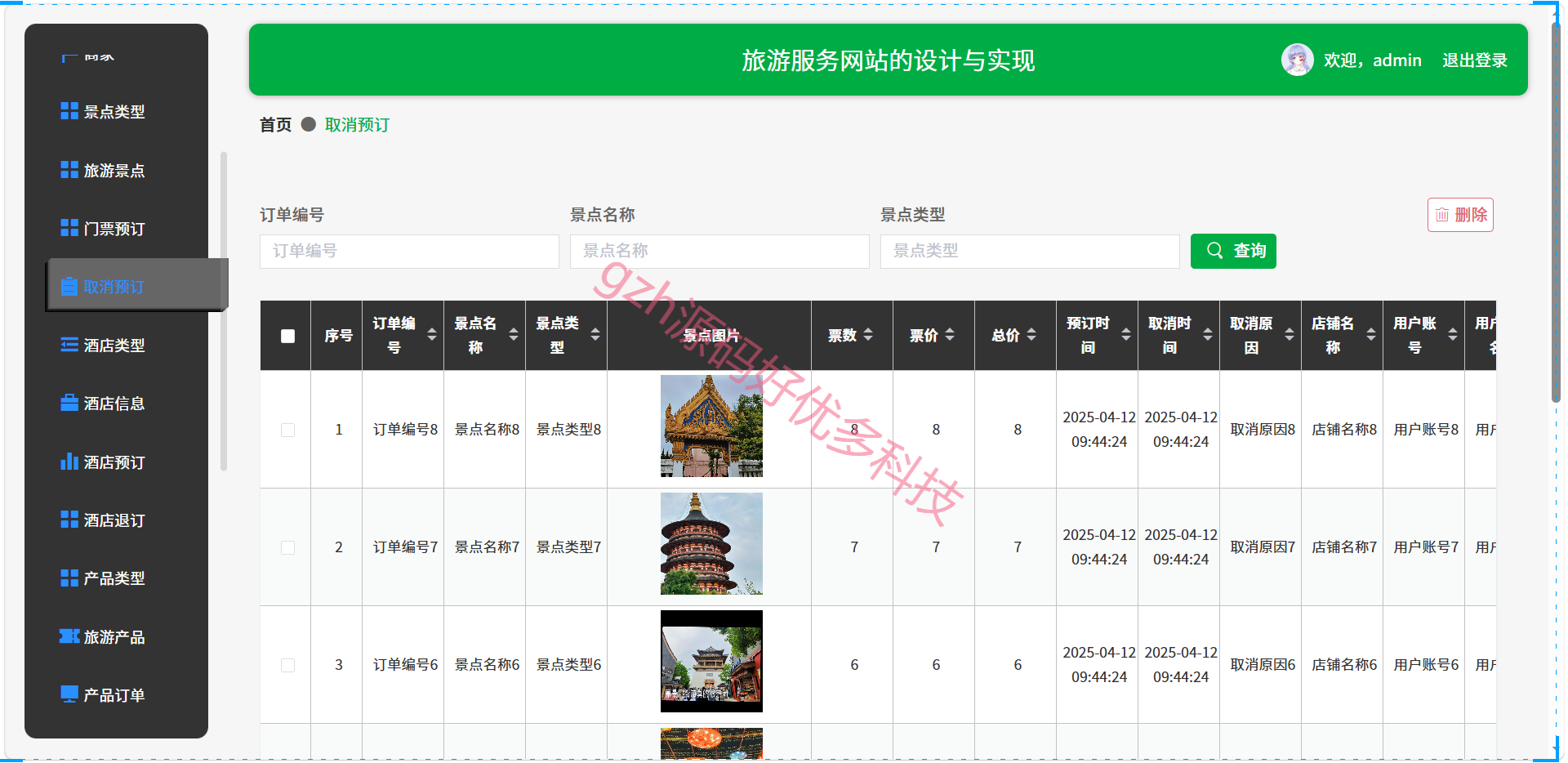Click the admin avatar picture
This screenshot has width=1568, height=763.
[1297, 60]
